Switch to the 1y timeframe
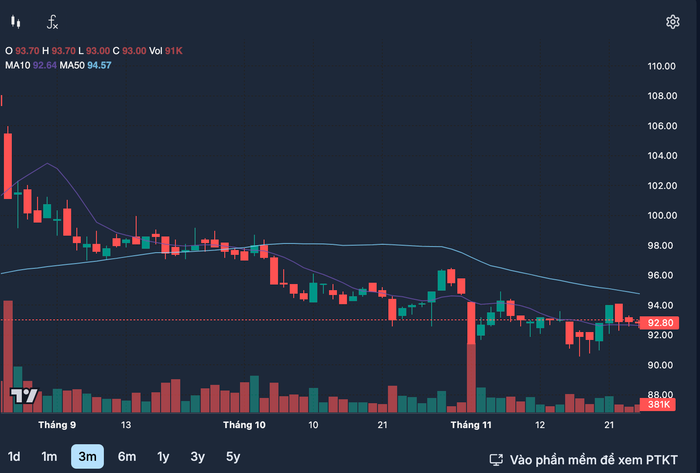Screen dimensions: 700x473 (163, 456)
